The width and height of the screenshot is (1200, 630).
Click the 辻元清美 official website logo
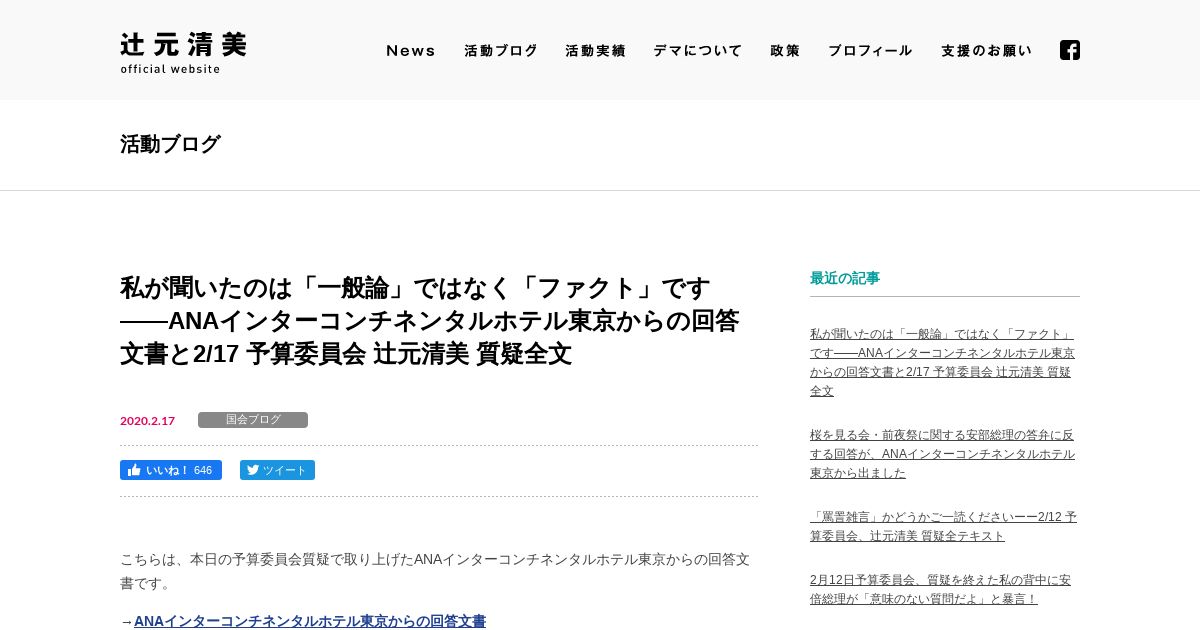click(183, 53)
